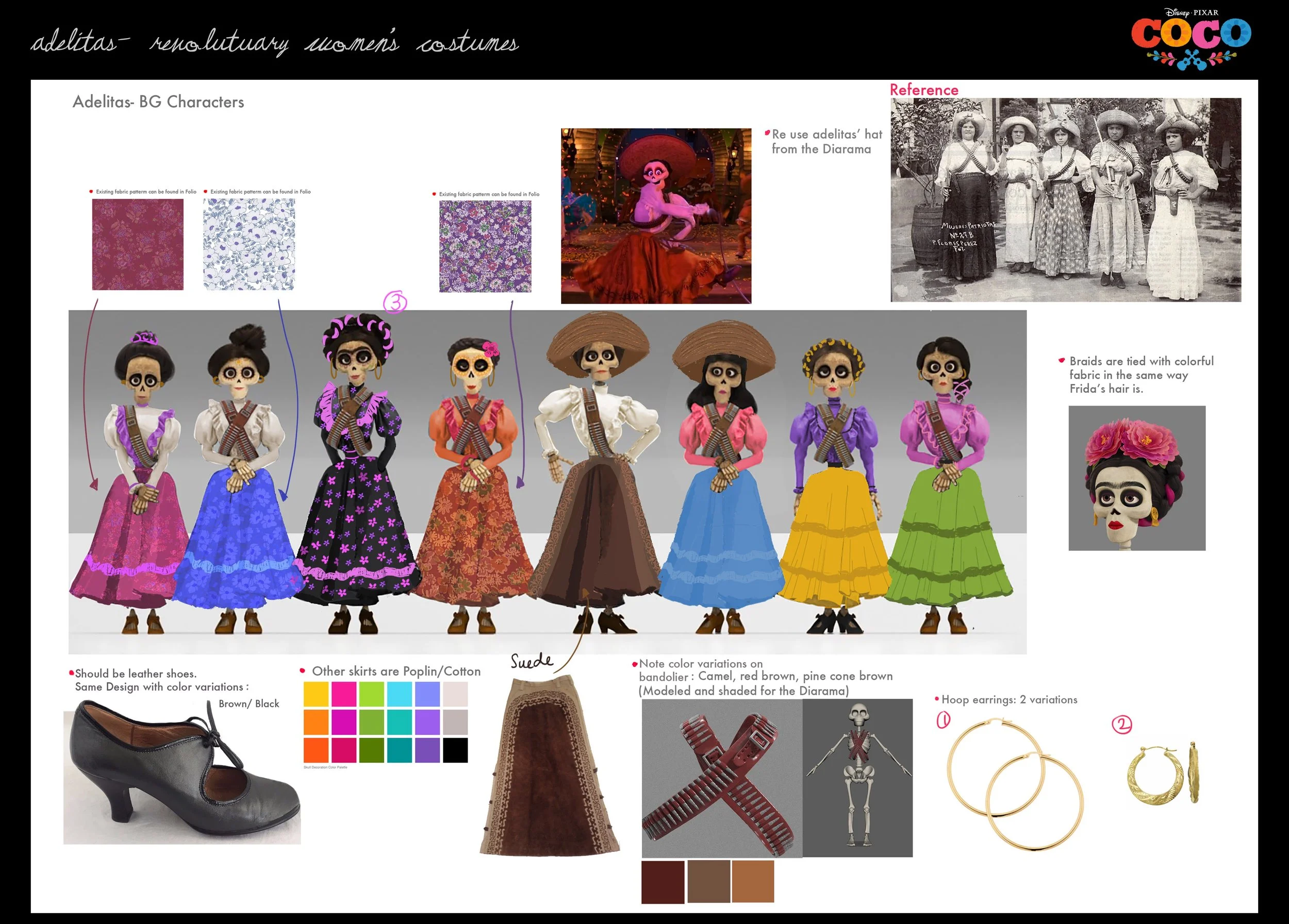Open the black-and-white Mujeres Patriotas reference photo
This screenshot has width=1289, height=924.
coord(1066,199)
